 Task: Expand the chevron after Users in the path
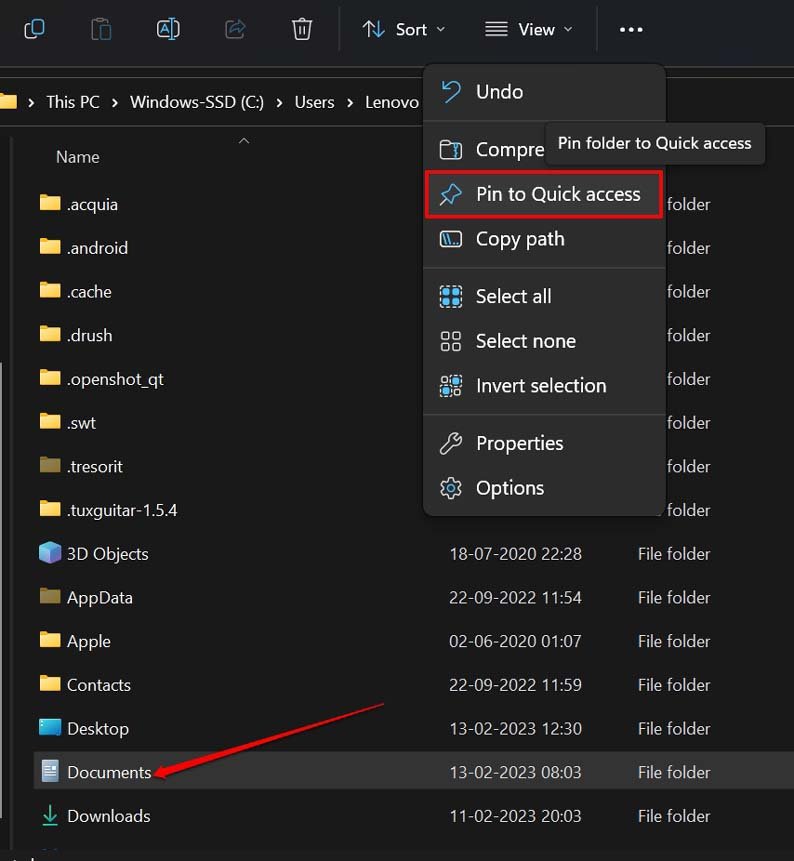tap(350, 102)
